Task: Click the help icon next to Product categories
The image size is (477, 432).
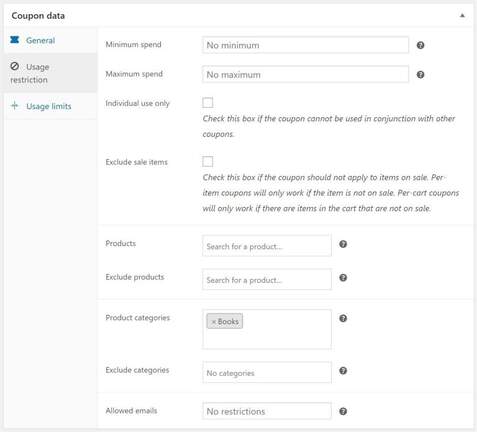Action: (343, 318)
